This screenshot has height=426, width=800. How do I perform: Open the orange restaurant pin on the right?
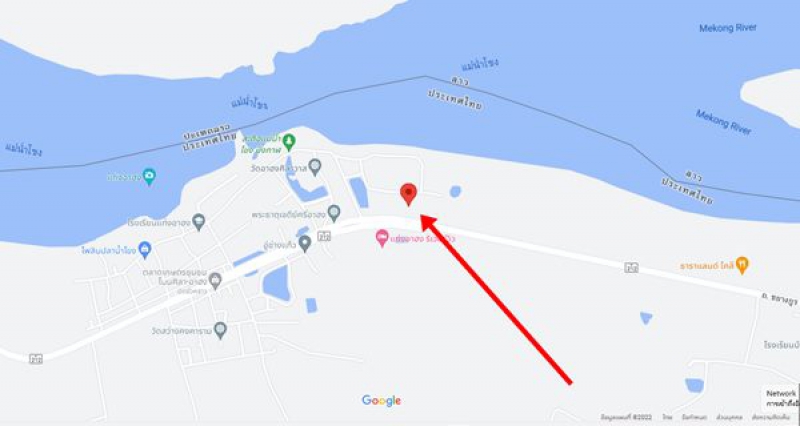pos(743,265)
